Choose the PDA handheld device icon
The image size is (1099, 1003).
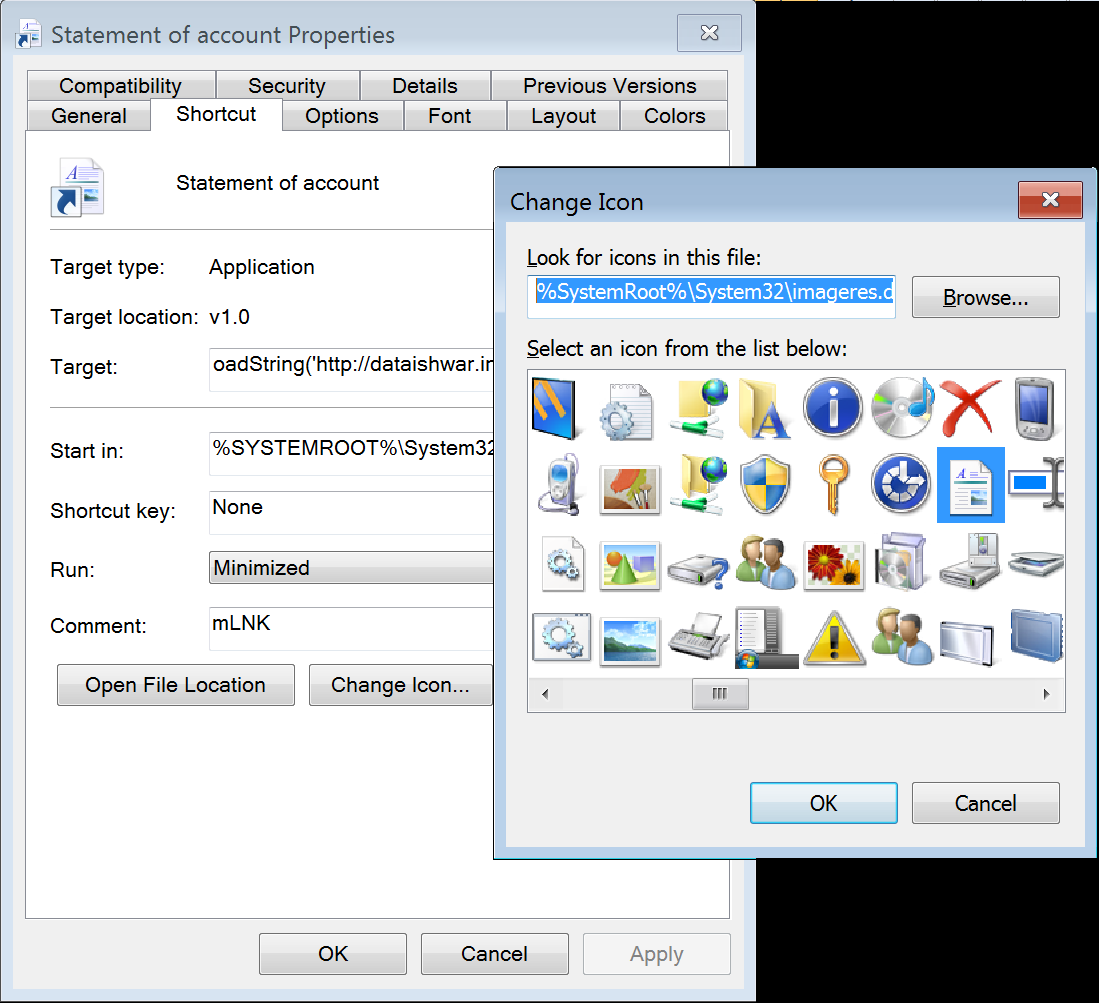pyautogui.click(x=1035, y=408)
